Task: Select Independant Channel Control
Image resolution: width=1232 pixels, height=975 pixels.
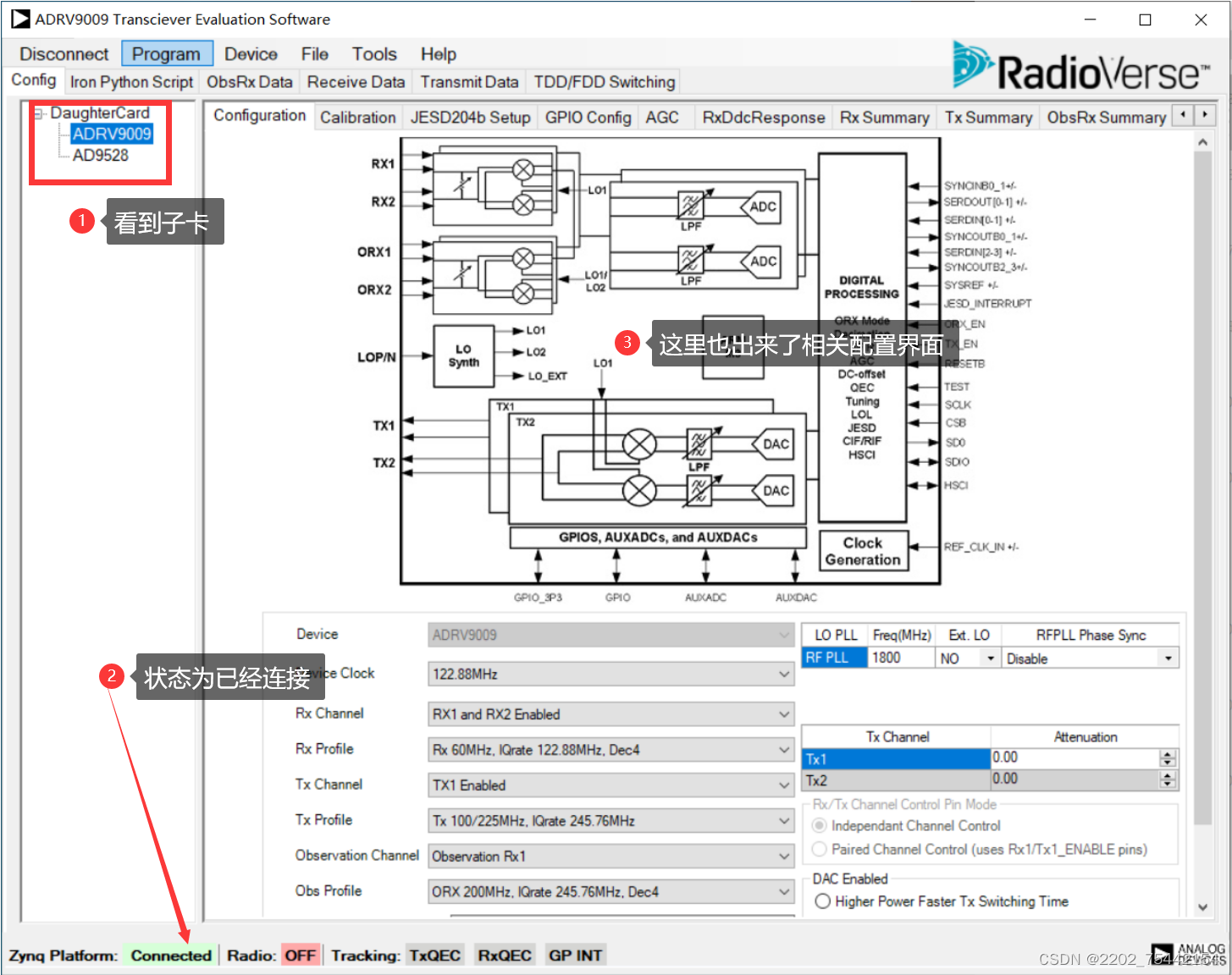Action: (x=819, y=825)
